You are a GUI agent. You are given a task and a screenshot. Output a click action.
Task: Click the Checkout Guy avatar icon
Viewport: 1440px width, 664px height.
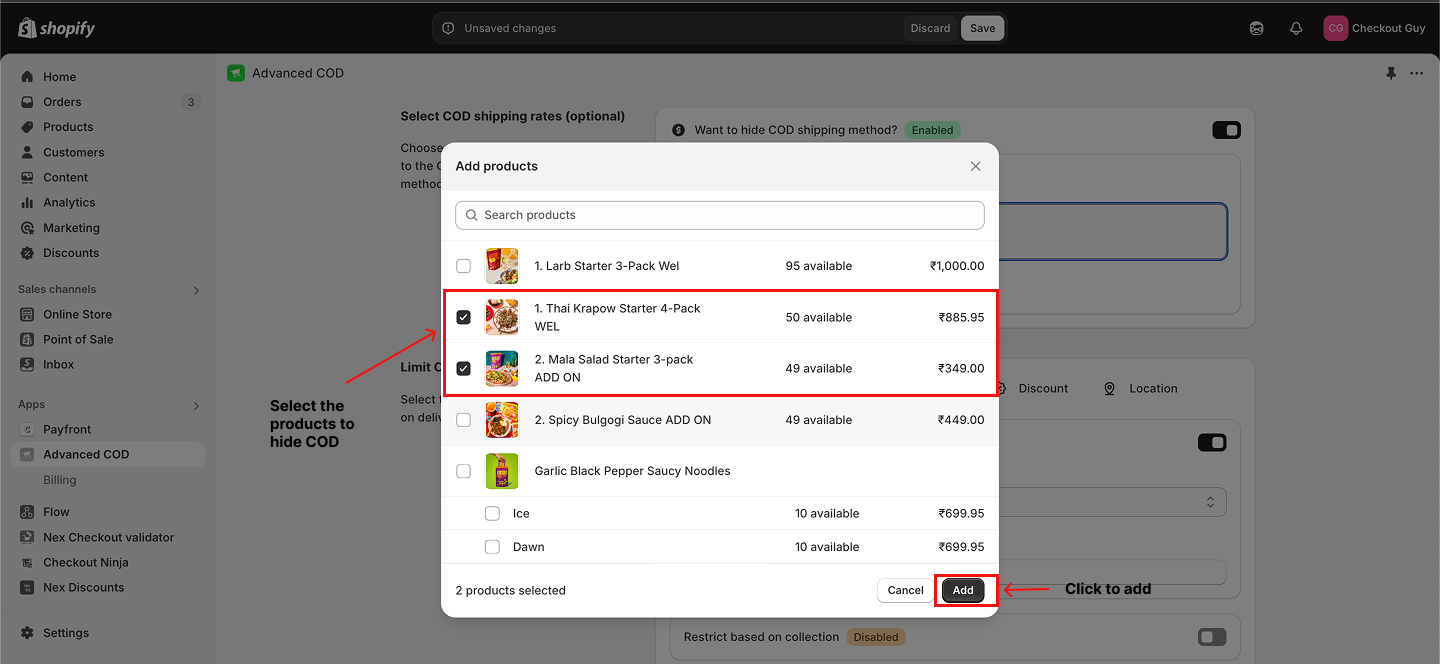tap(1335, 28)
